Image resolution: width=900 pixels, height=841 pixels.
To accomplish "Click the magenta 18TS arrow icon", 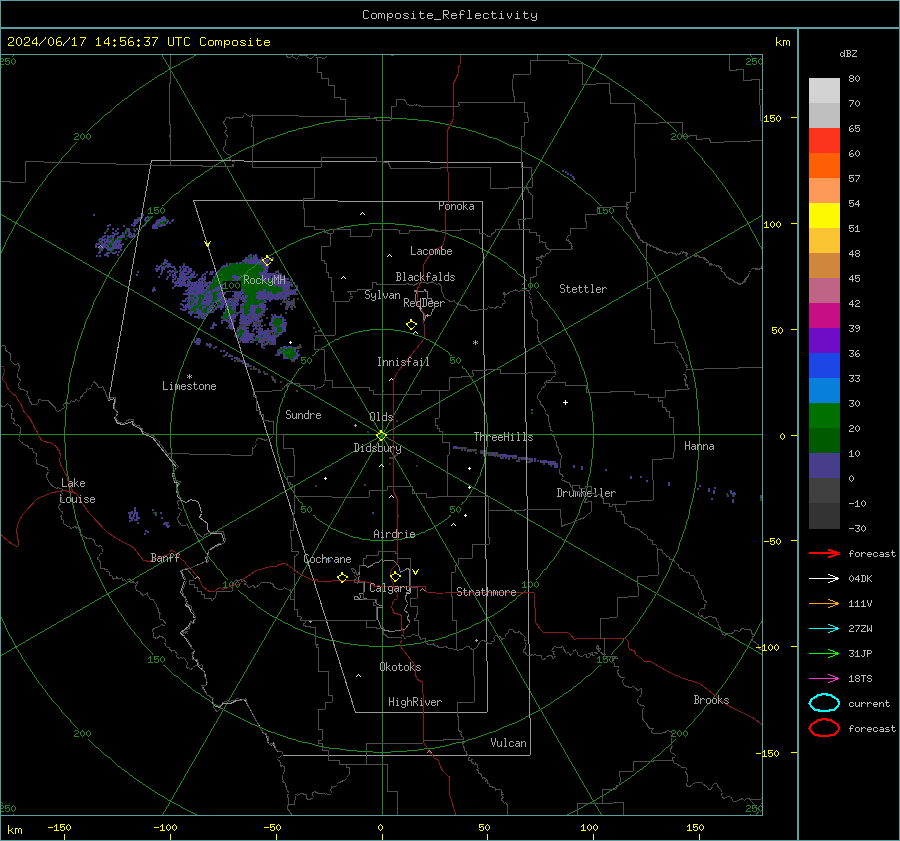I will pyautogui.click(x=824, y=679).
